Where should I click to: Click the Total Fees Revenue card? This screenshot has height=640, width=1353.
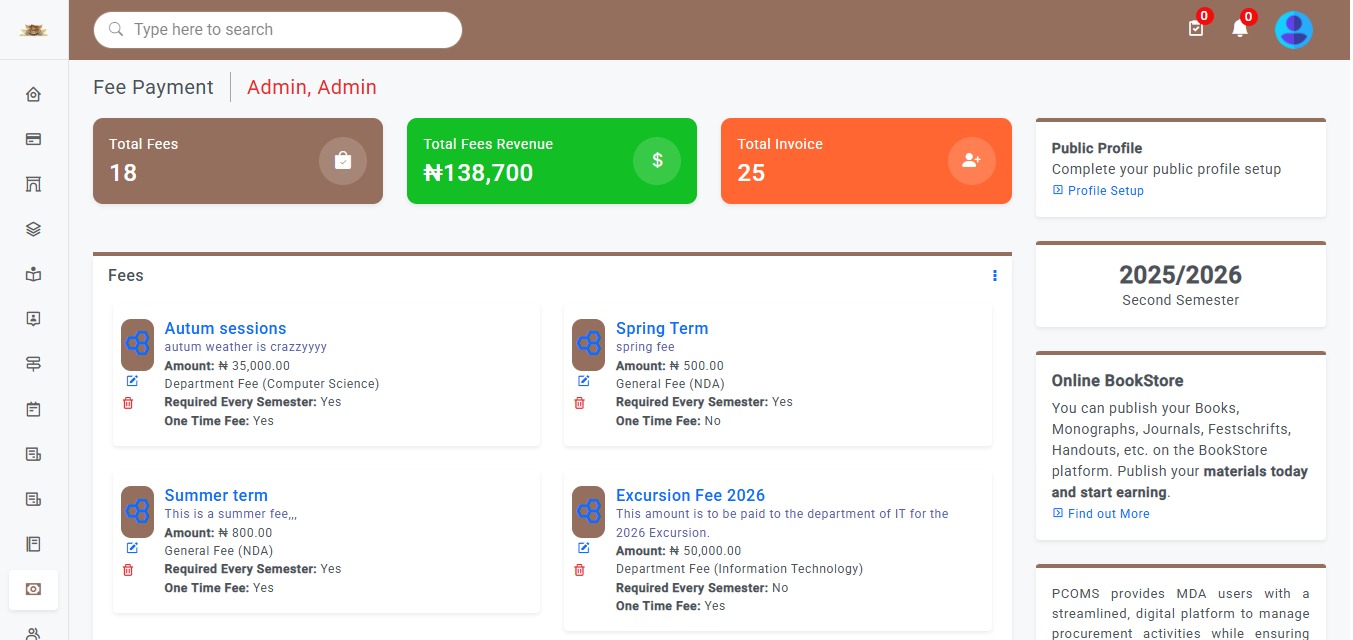551,161
